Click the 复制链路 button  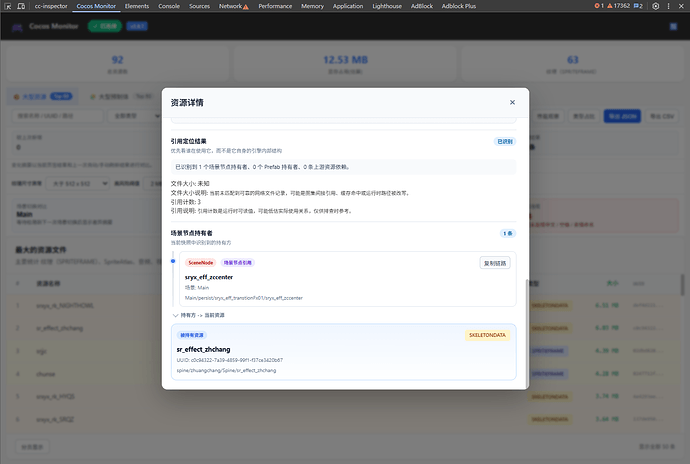point(495,263)
